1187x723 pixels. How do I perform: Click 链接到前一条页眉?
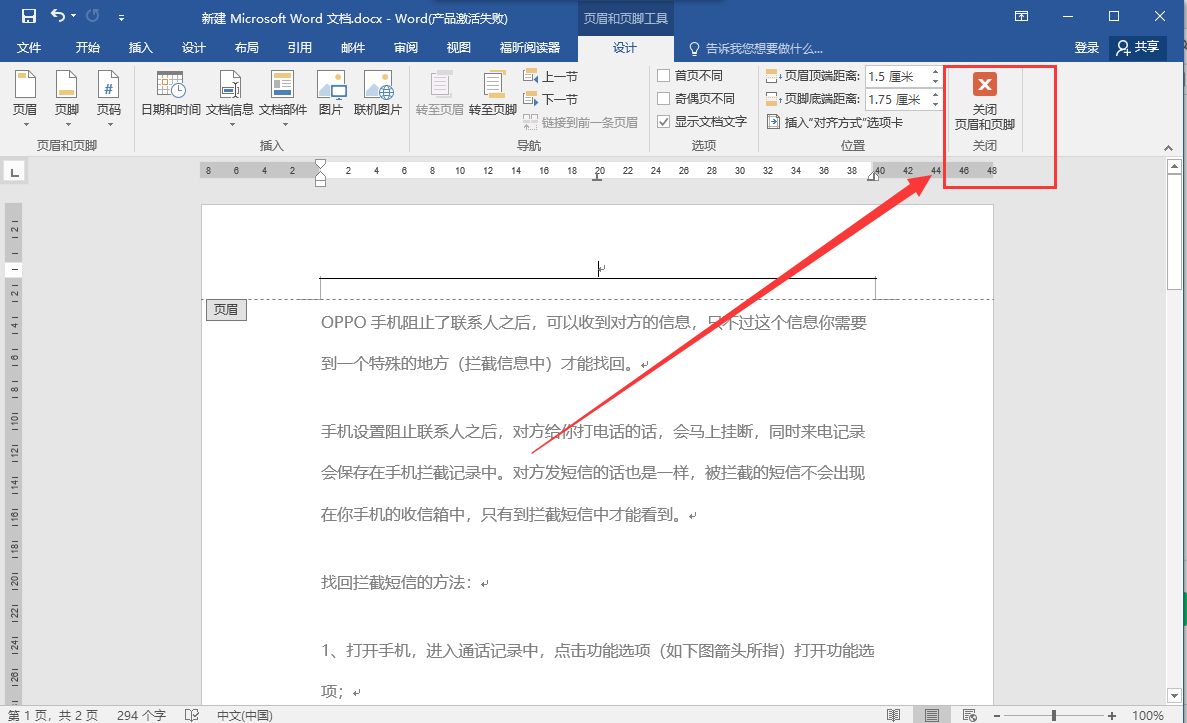581,122
